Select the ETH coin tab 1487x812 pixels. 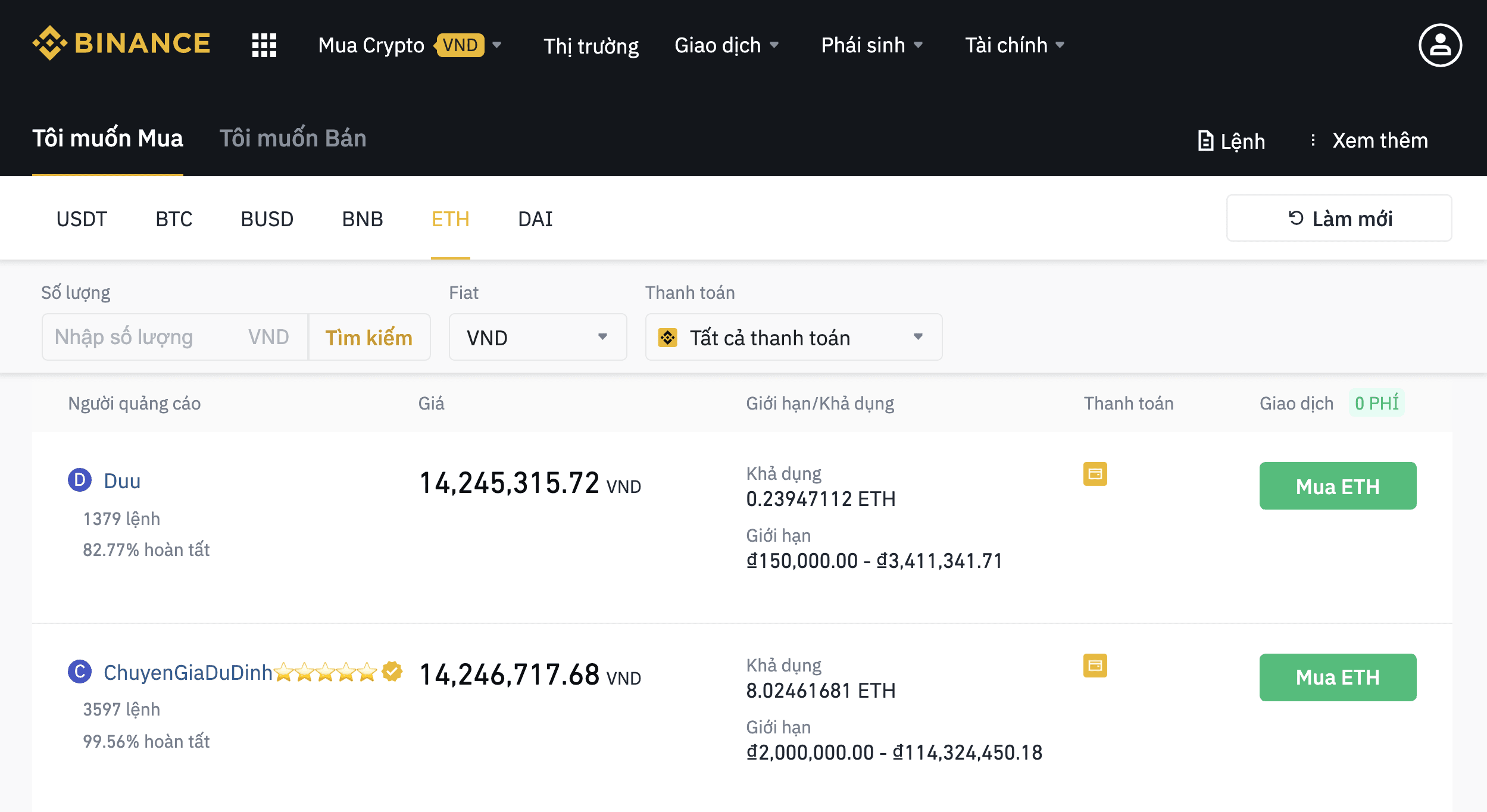(450, 219)
